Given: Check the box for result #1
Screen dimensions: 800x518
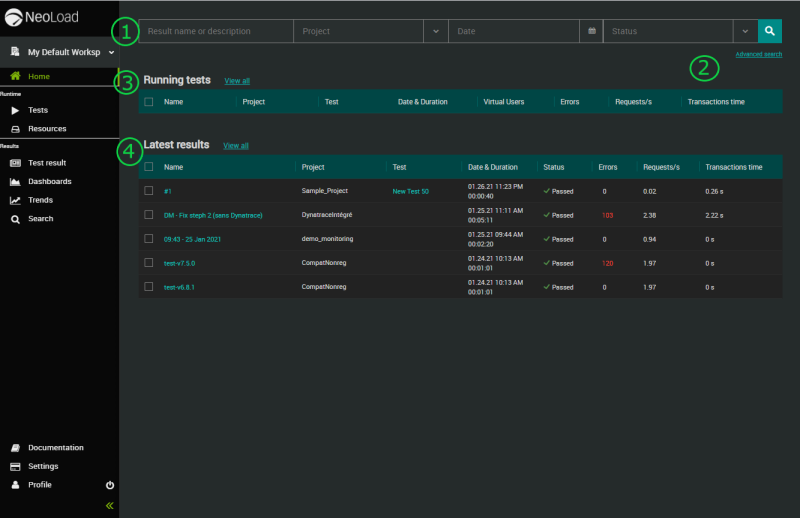Looking at the screenshot, I should (149, 190).
